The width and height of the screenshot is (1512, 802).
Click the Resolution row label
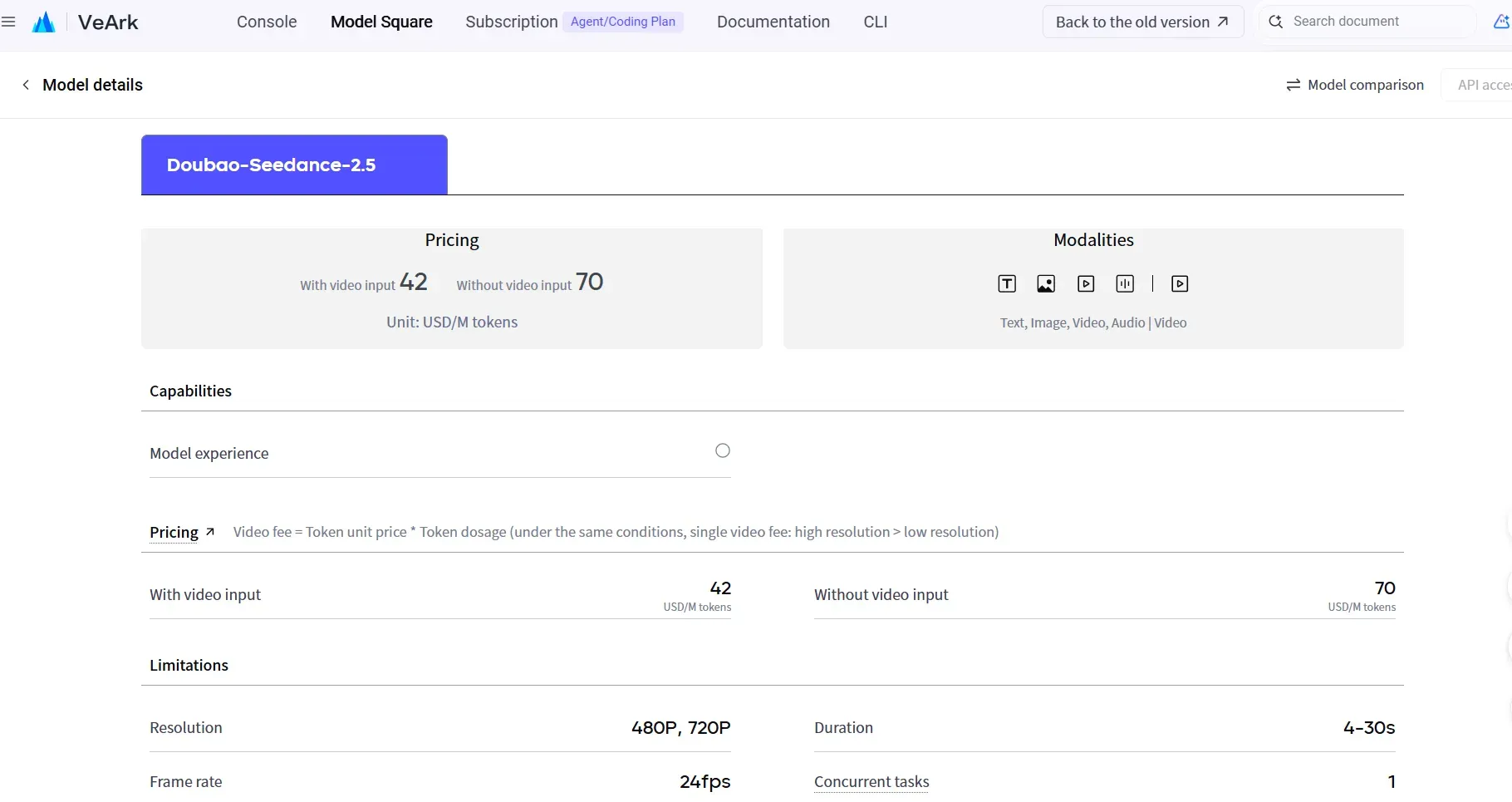(x=186, y=727)
